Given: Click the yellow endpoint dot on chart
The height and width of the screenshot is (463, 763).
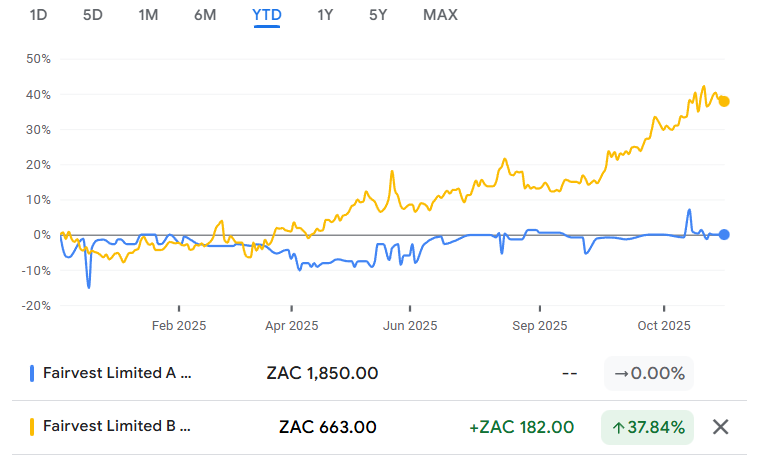Looking at the screenshot, I should click(724, 101).
